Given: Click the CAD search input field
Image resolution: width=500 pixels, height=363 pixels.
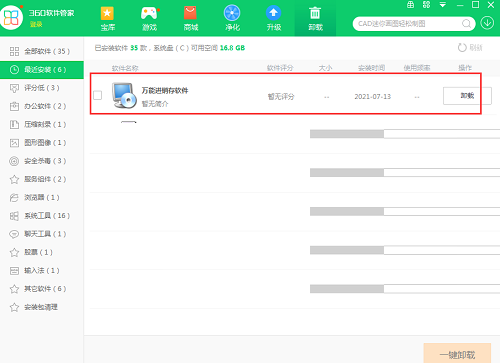Looking at the screenshot, I should pos(408,24).
